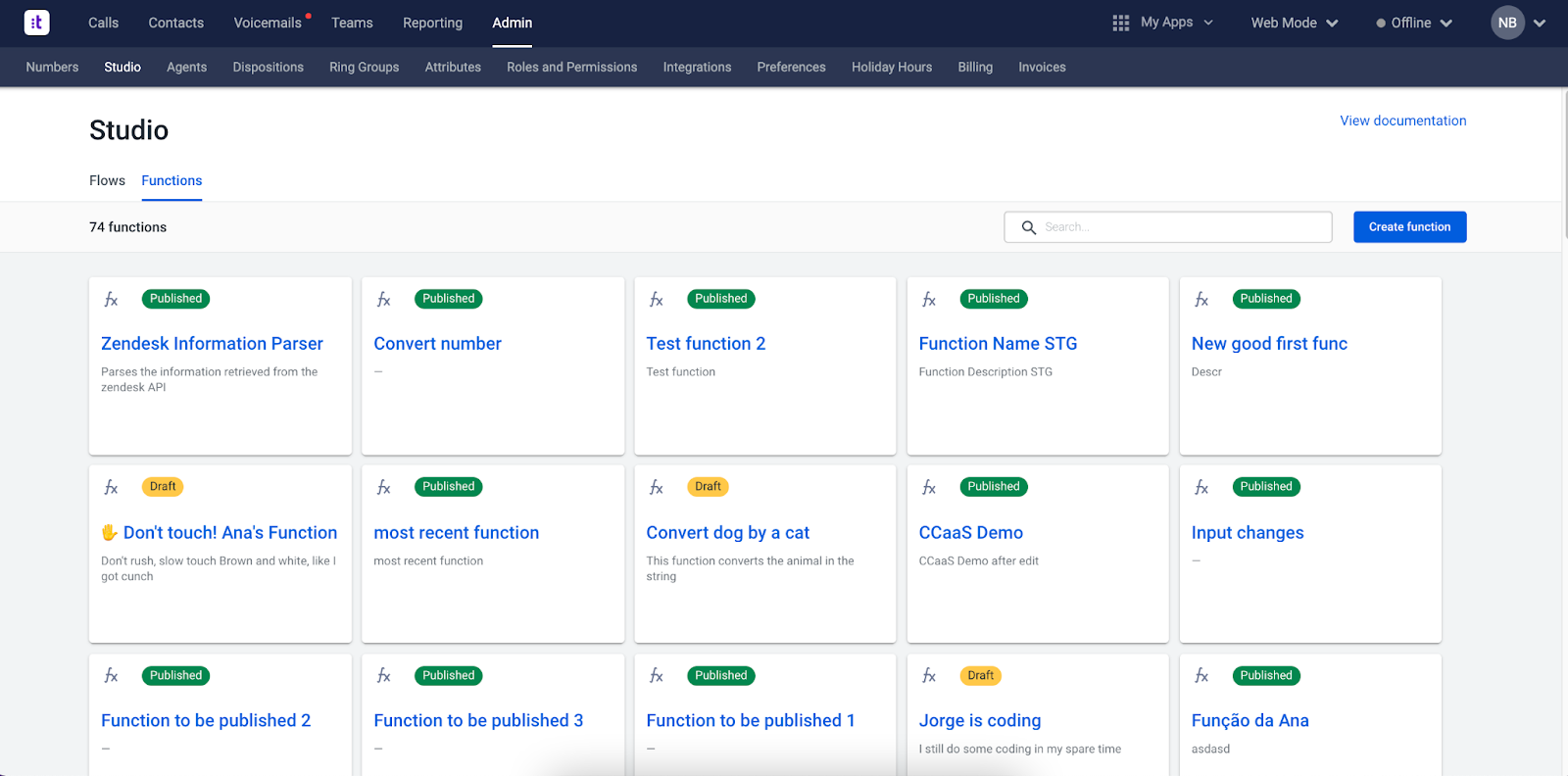Open the My Apps grid icon
The image size is (1568, 776).
(x=1121, y=23)
